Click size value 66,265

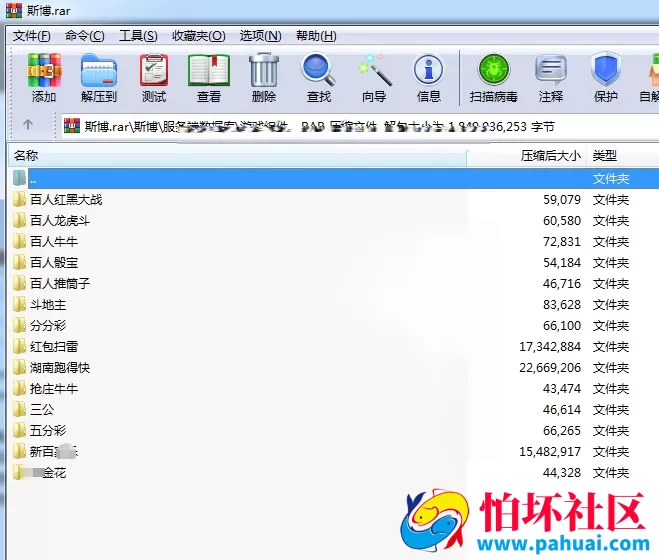[x=562, y=431]
